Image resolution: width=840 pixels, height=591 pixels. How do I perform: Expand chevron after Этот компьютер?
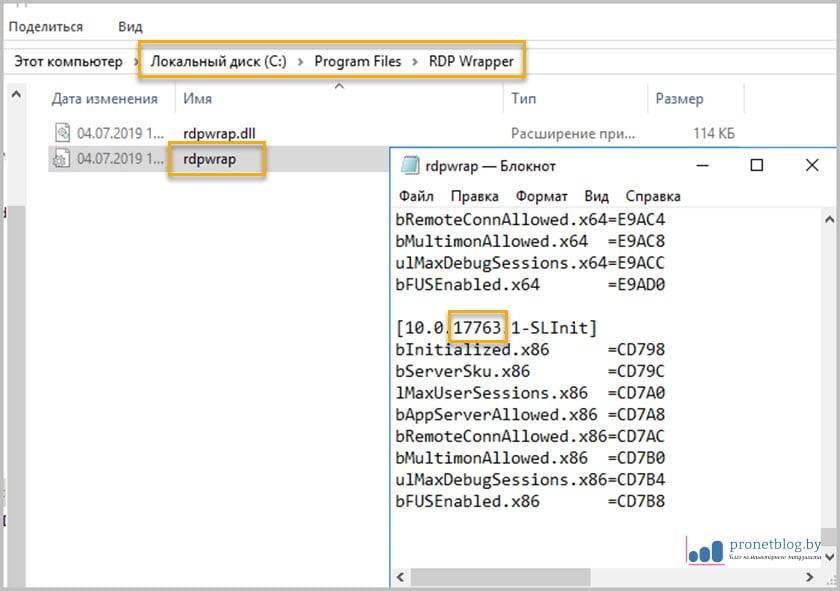coord(136,62)
